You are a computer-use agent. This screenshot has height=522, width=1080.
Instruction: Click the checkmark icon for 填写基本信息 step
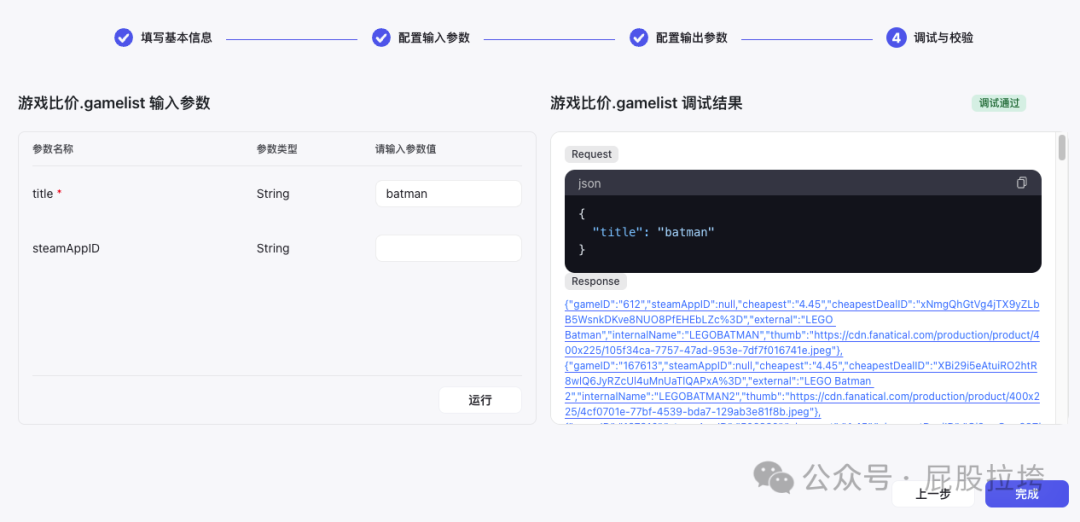pyautogui.click(x=123, y=38)
